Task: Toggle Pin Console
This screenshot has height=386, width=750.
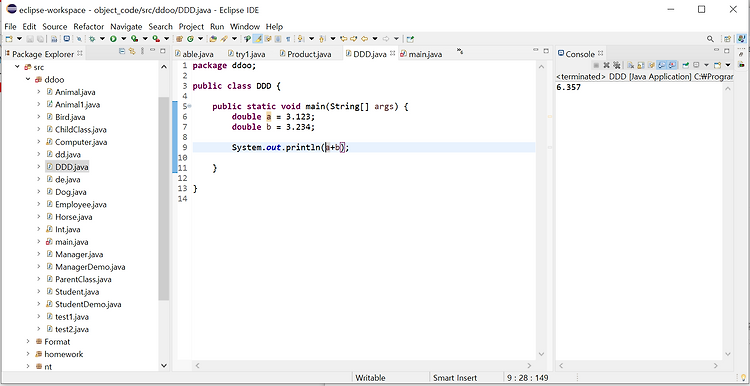Action: point(685,65)
